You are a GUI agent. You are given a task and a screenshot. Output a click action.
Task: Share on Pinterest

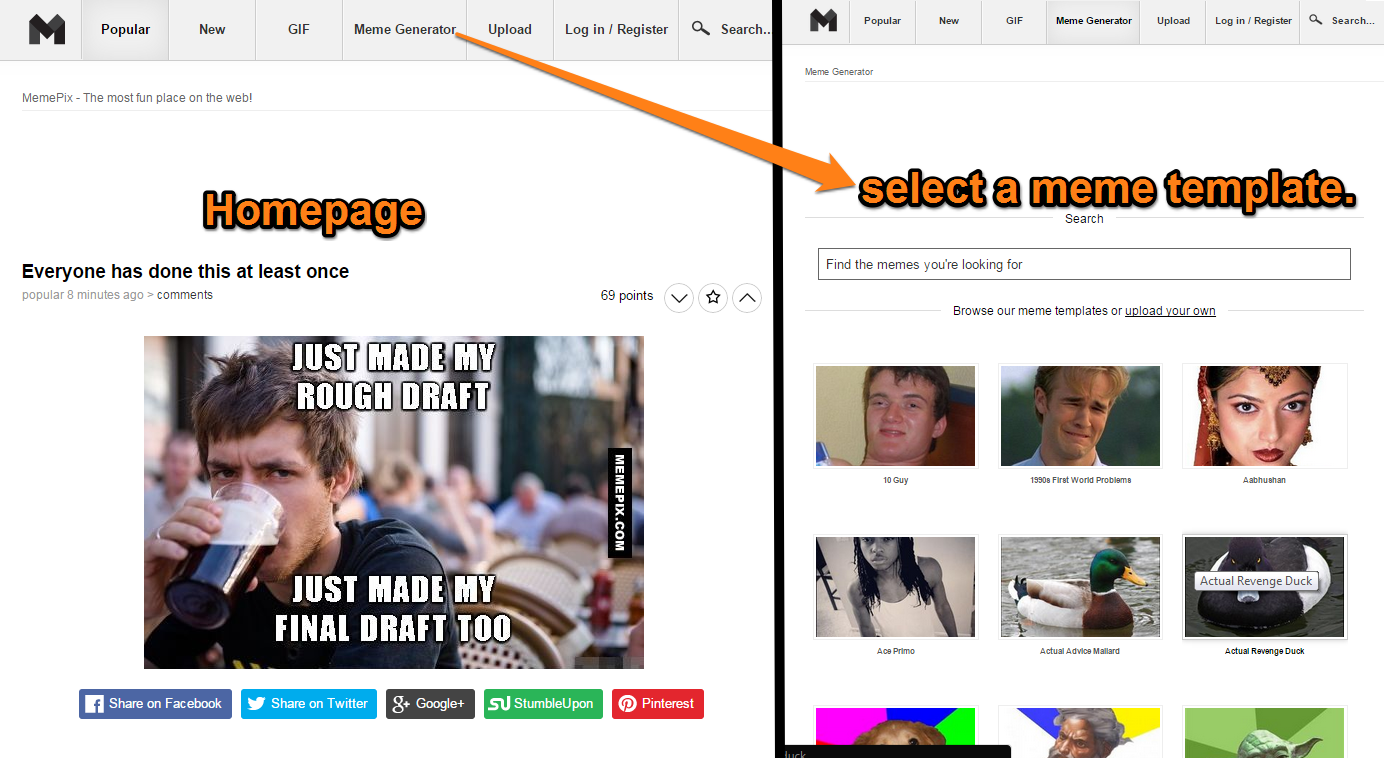(x=658, y=704)
